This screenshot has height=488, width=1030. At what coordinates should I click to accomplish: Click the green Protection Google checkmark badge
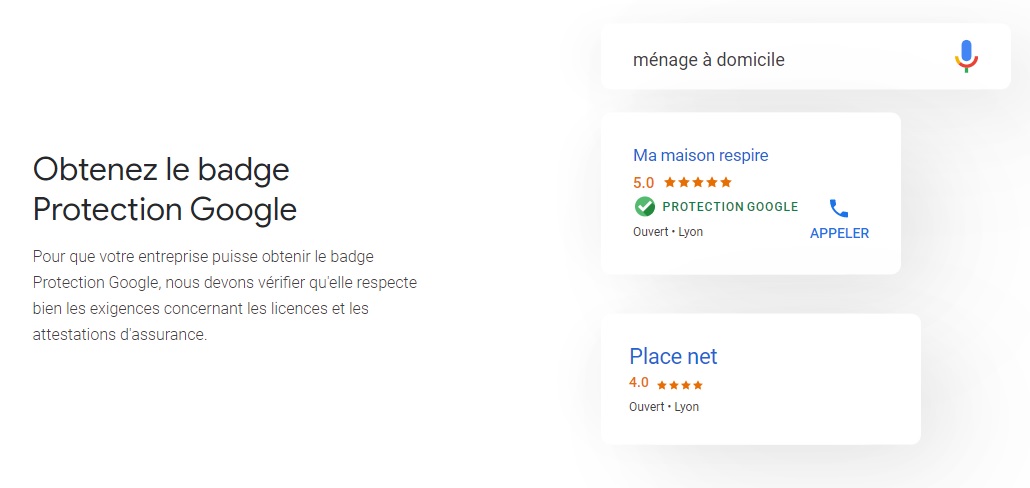point(644,207)
